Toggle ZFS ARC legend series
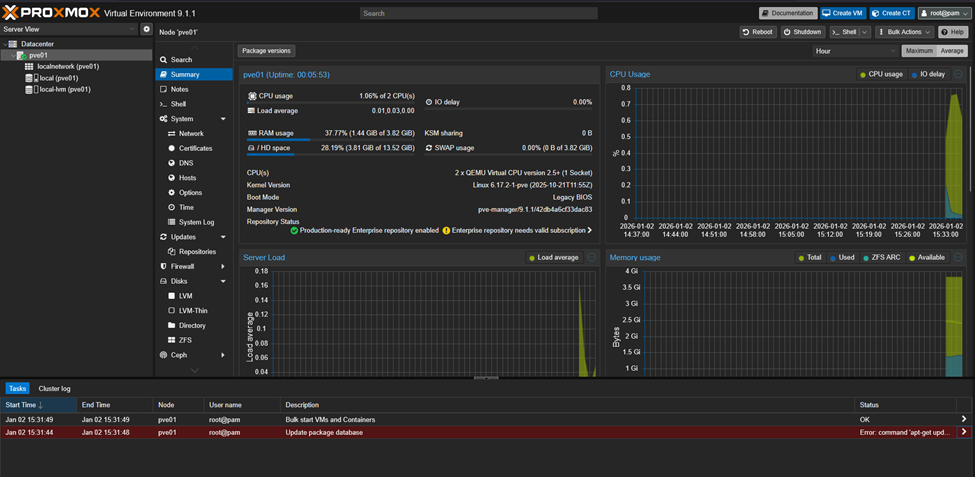 click(x=881, y=257)
